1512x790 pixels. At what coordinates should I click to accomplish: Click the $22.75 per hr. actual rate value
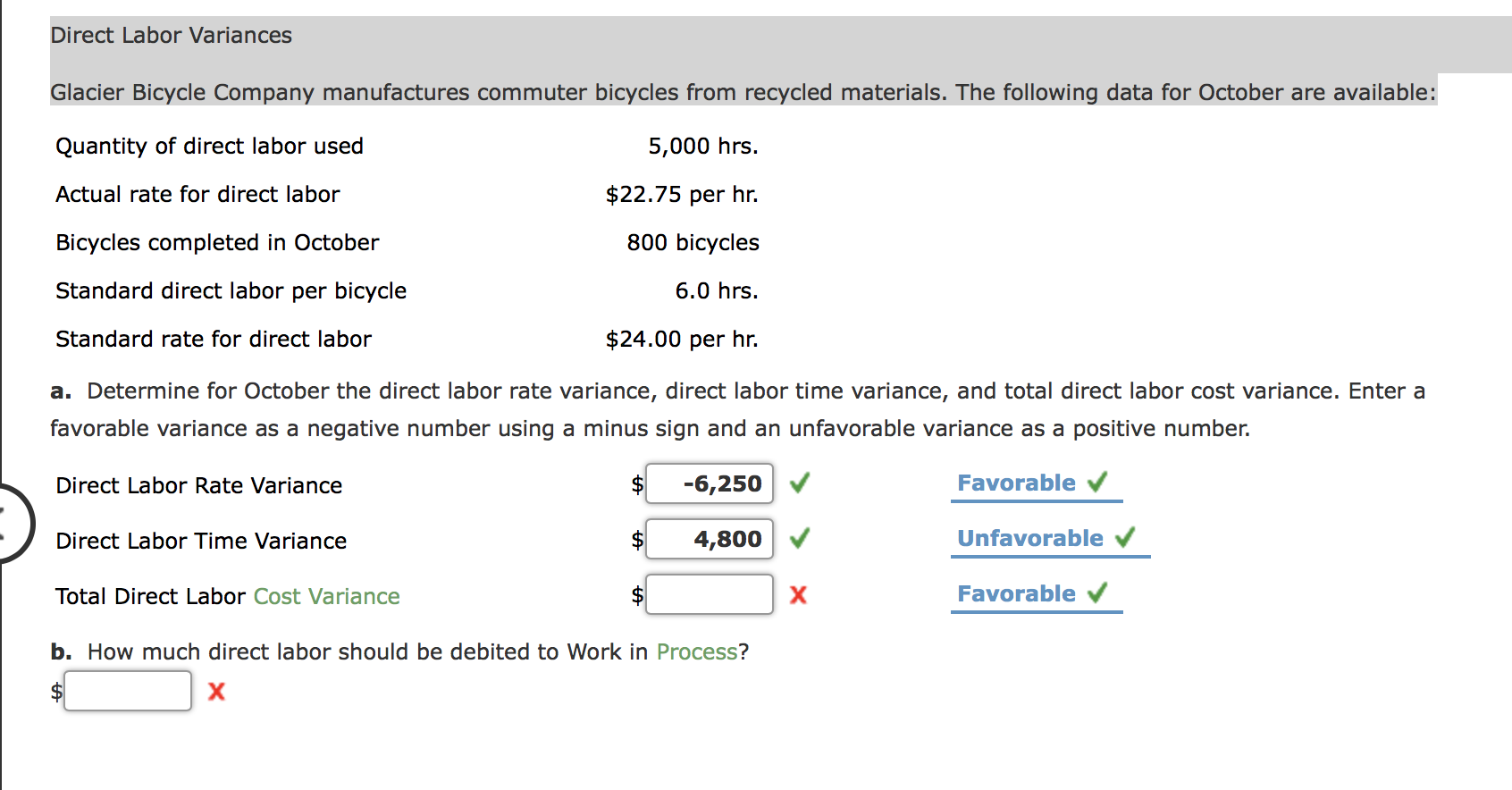point(681,195)
